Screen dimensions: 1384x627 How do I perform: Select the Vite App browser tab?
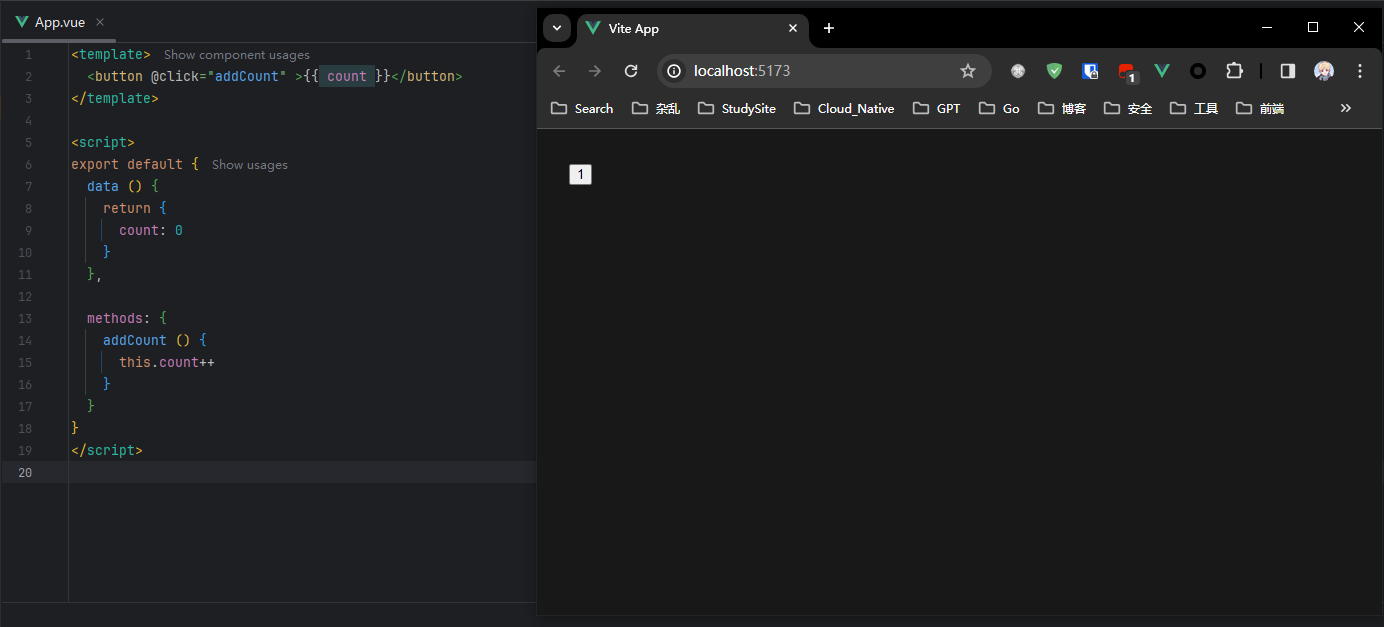point(692,28)
